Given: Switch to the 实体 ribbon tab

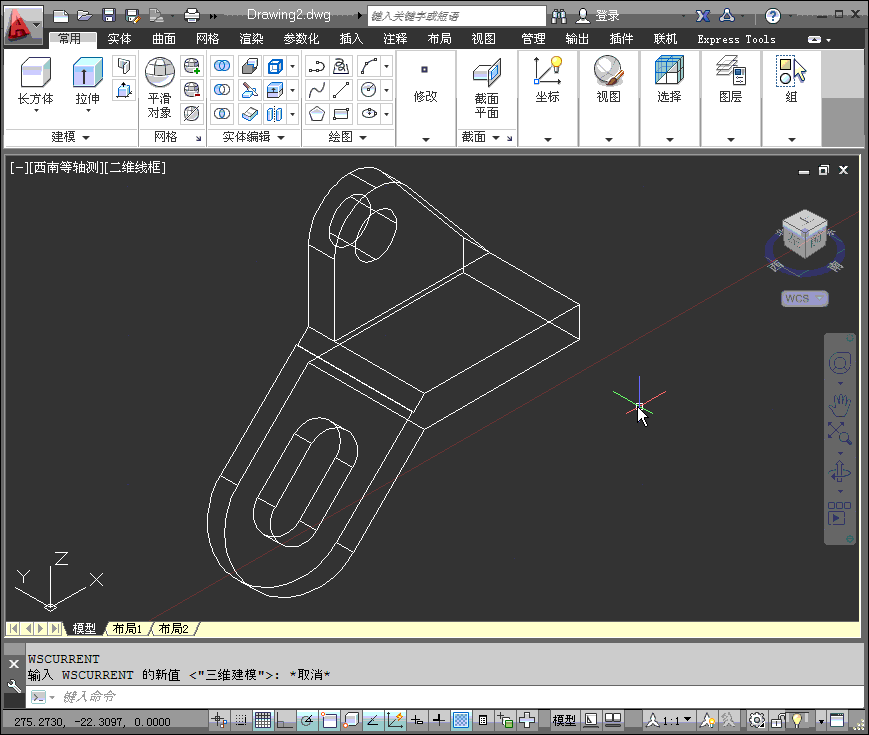Looking at the screenshot, I should coord(119,39).
